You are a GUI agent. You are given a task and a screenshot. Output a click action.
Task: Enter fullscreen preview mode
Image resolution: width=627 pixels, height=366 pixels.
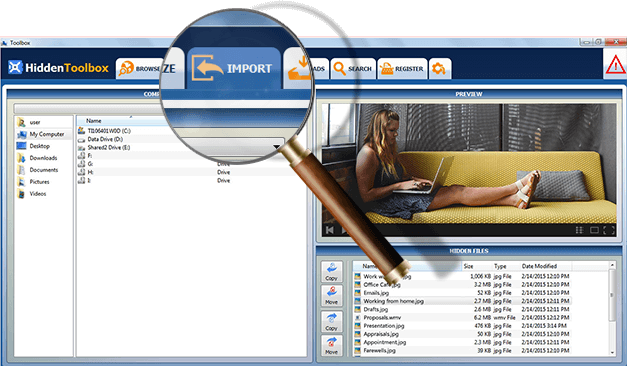coord(609,230)
